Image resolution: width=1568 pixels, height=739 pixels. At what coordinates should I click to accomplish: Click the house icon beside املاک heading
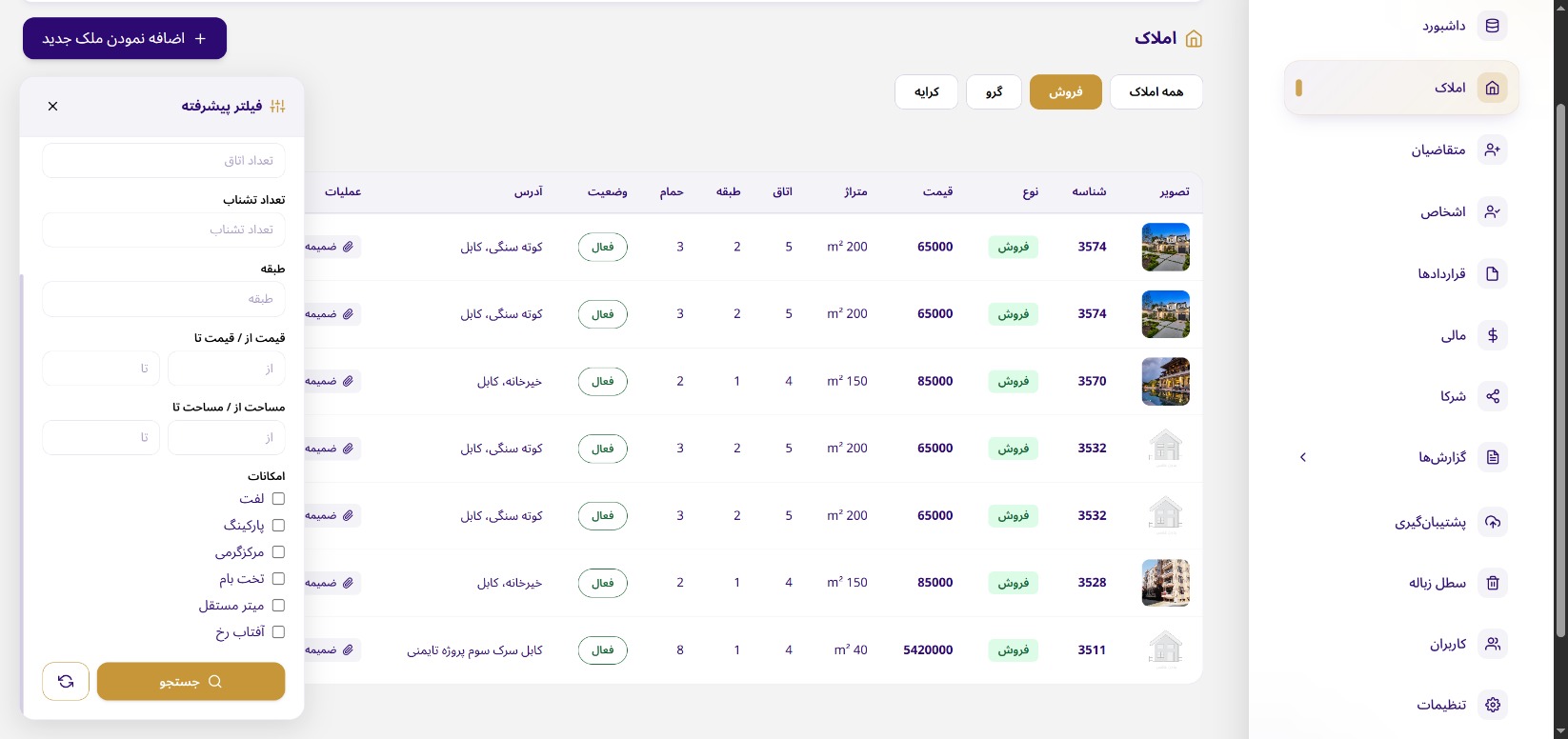(x=1194, y=38)
